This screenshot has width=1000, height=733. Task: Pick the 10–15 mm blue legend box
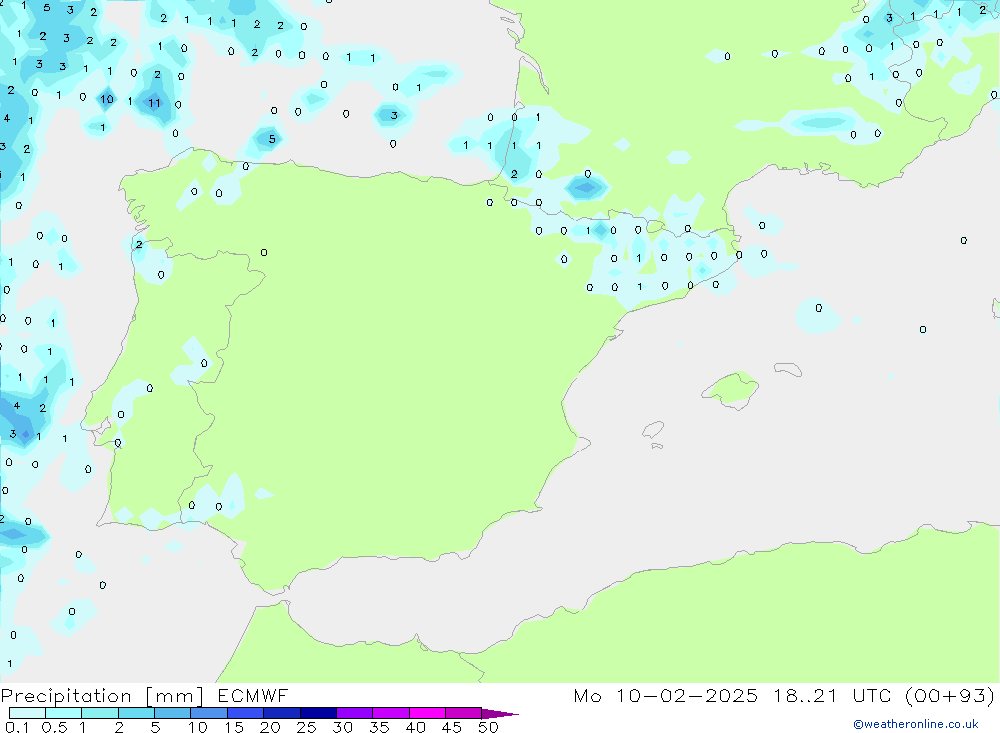coord(209,713)
